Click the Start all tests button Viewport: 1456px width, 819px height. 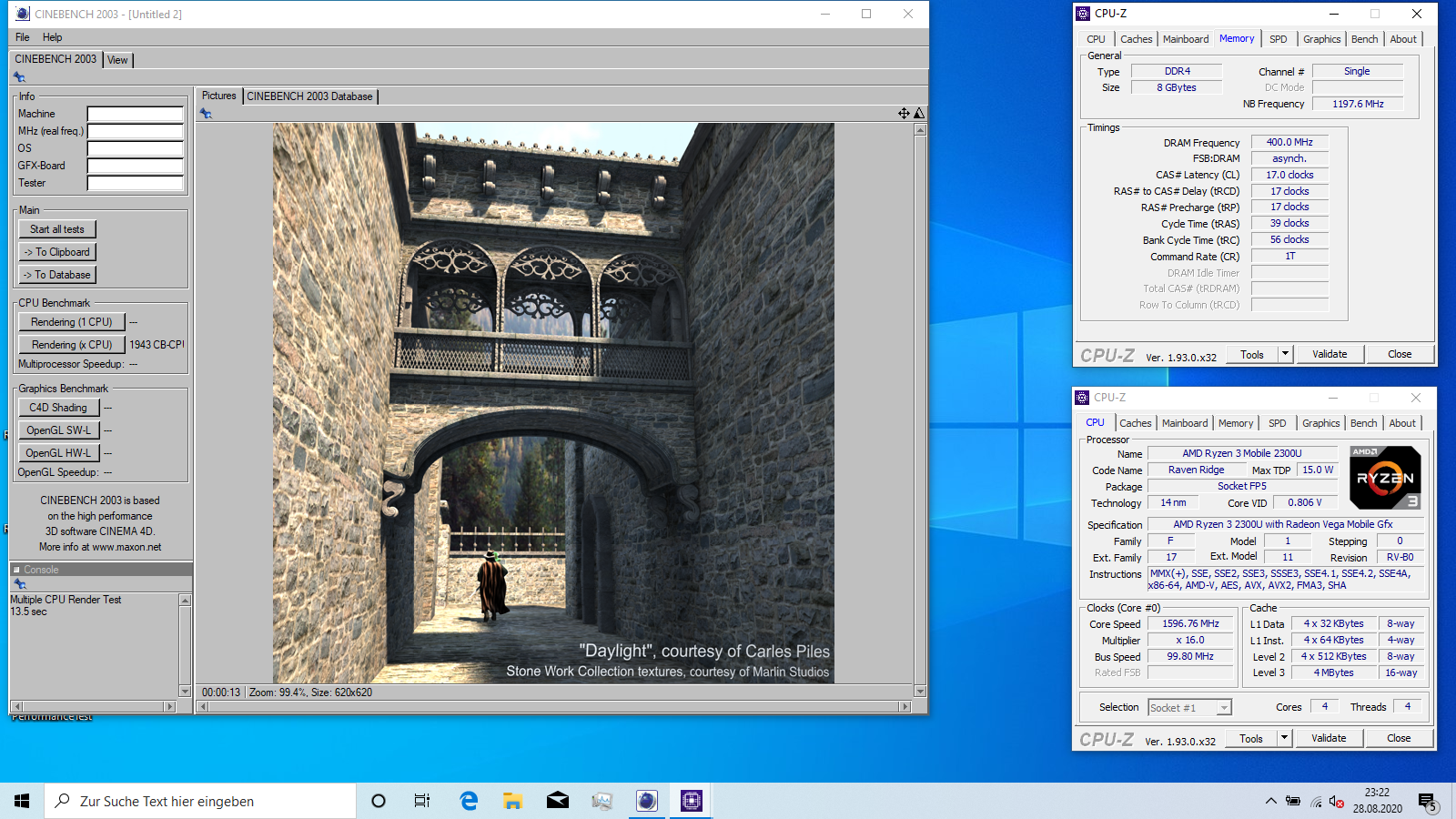click(57, 229)
